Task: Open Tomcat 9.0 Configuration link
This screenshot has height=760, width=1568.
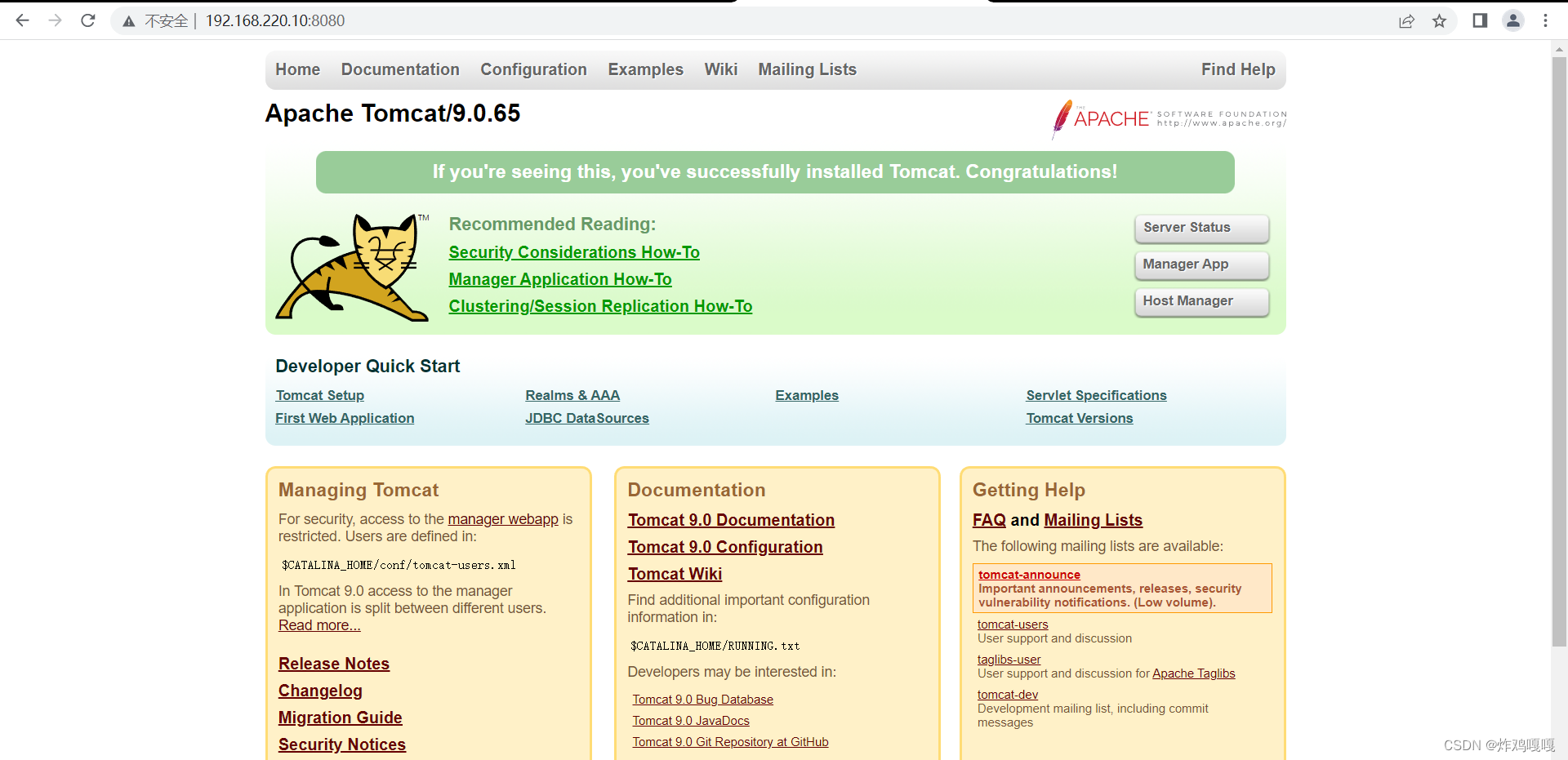Action: click(725, 547)
